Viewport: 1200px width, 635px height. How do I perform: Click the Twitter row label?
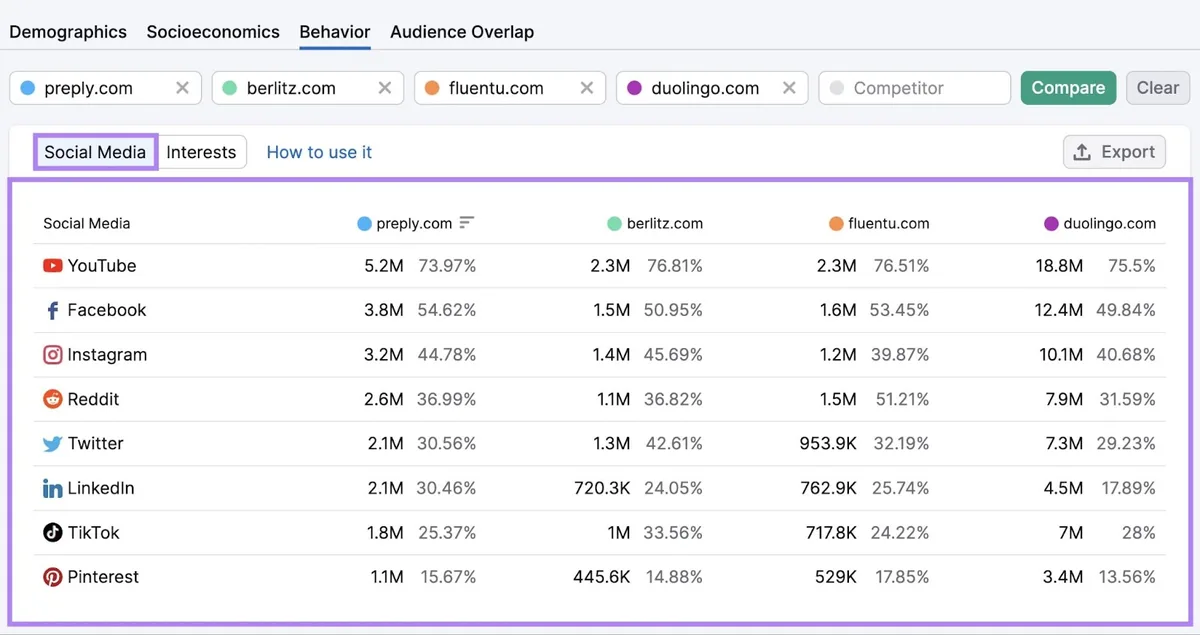point(96,444)
